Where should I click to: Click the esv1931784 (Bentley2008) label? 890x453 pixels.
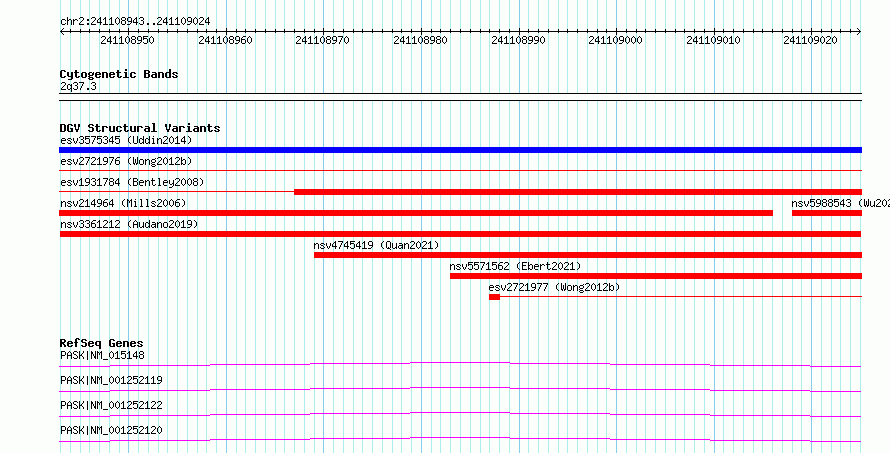pyautogui.click(x=132, y=182)
